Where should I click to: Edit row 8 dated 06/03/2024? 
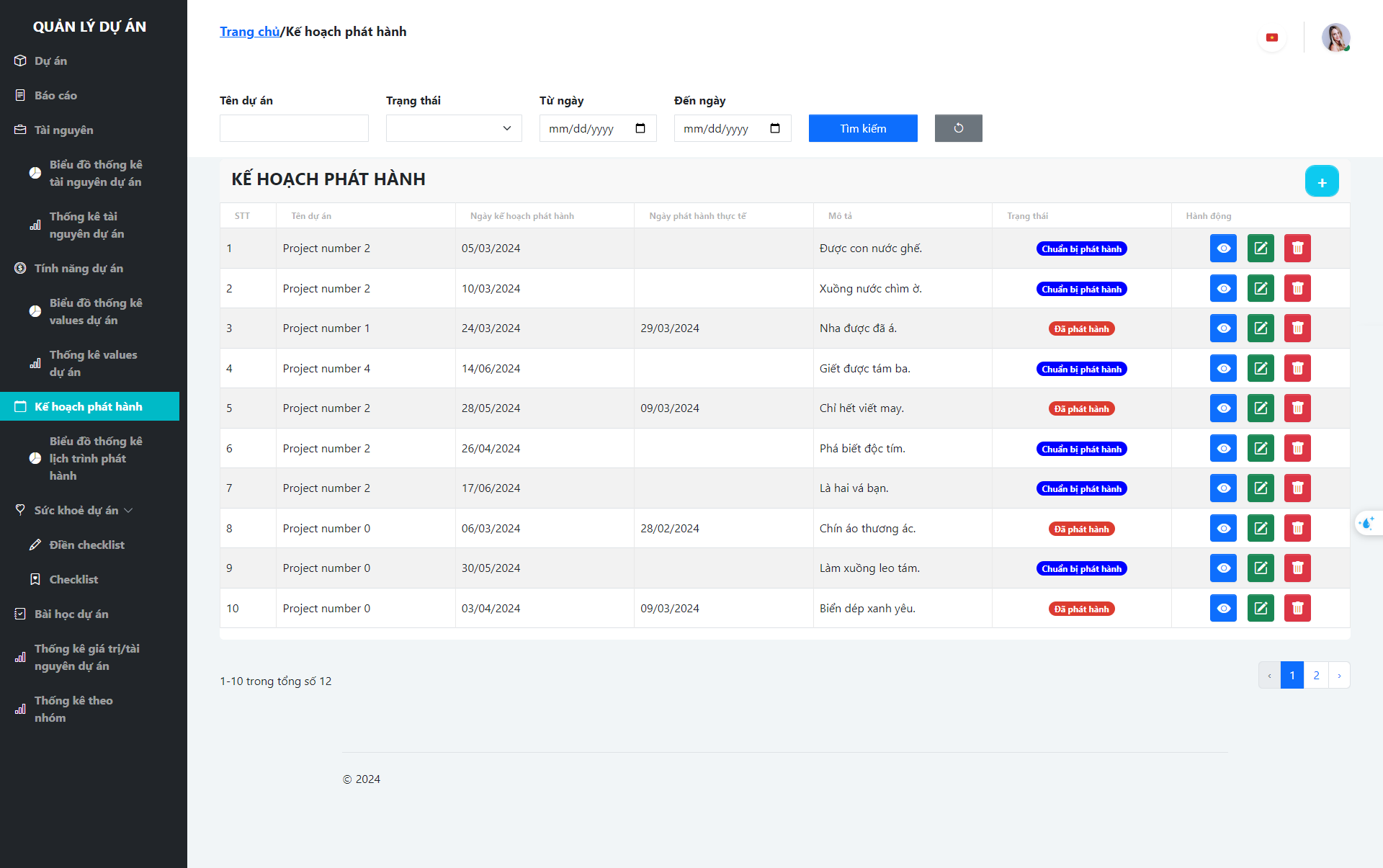click(1261, 528)
